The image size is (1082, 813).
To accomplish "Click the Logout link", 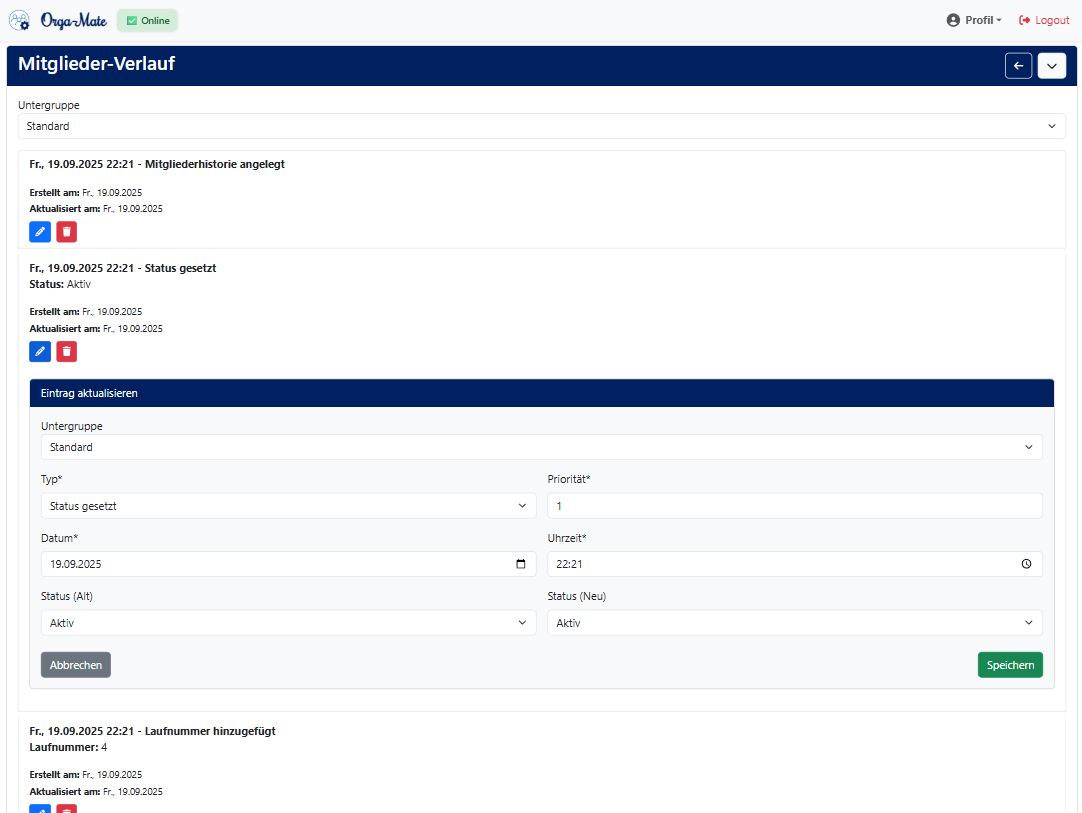I will (x=1044, y=20).
